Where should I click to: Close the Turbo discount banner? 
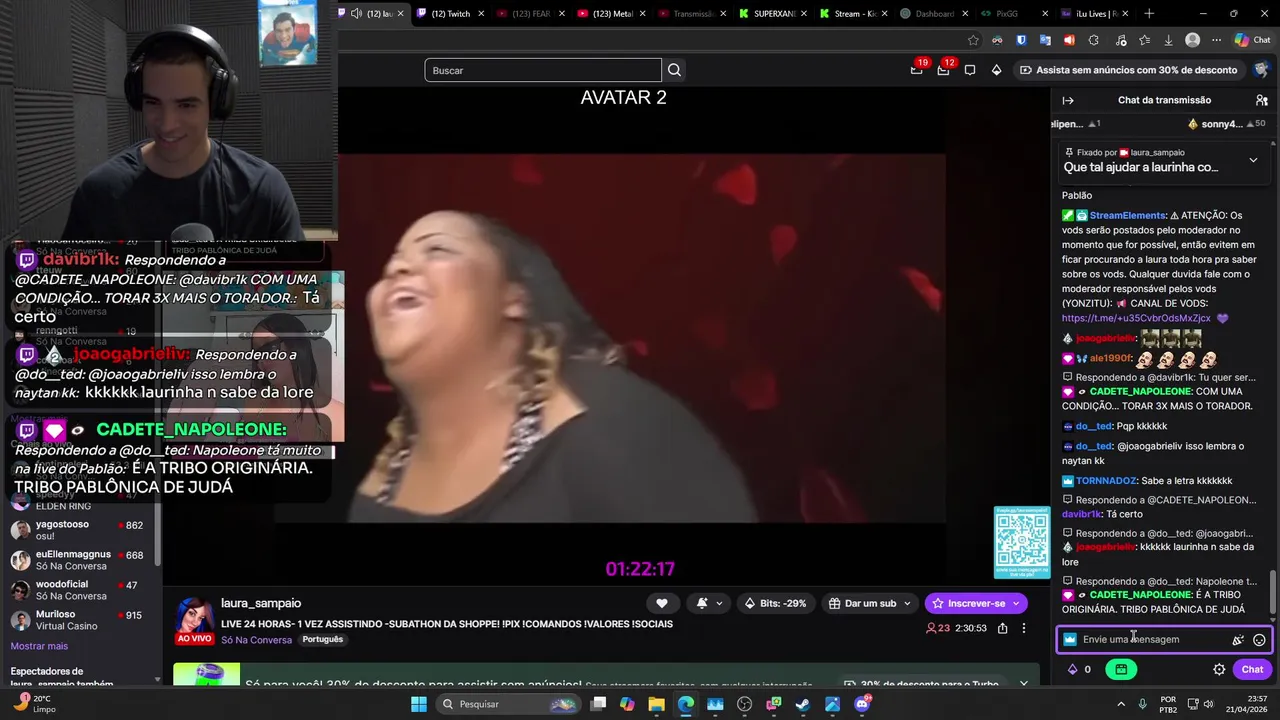click(1023, 684)
